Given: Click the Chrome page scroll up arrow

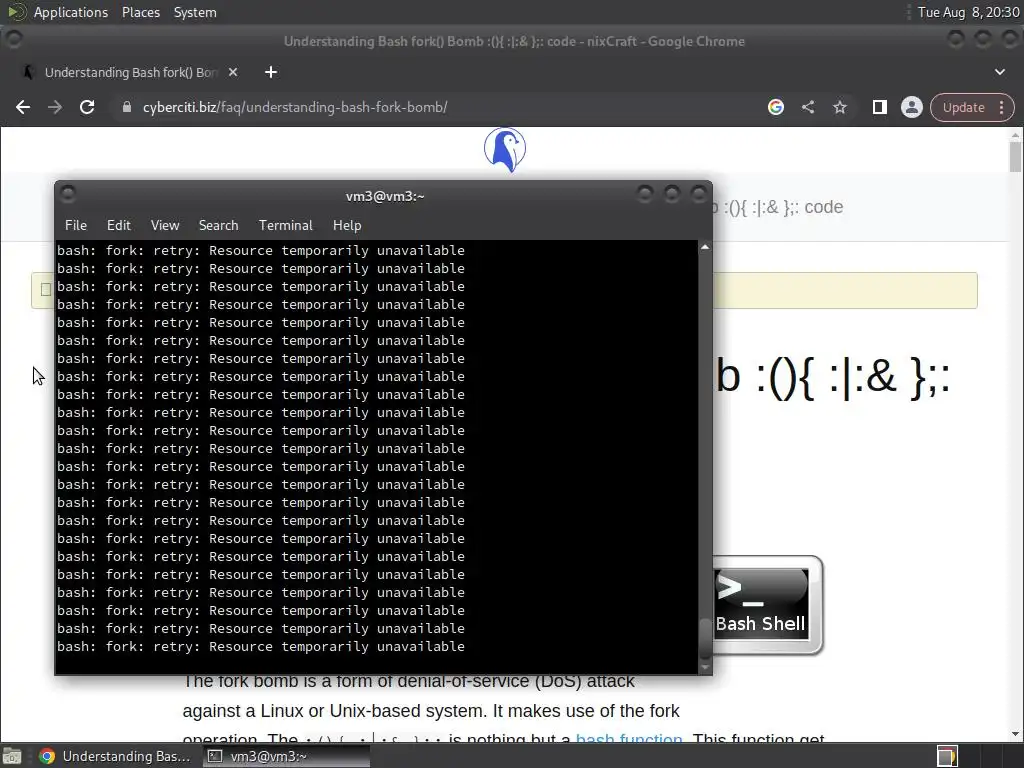Looking at the screenshot, I should (x=1015, y=135).
